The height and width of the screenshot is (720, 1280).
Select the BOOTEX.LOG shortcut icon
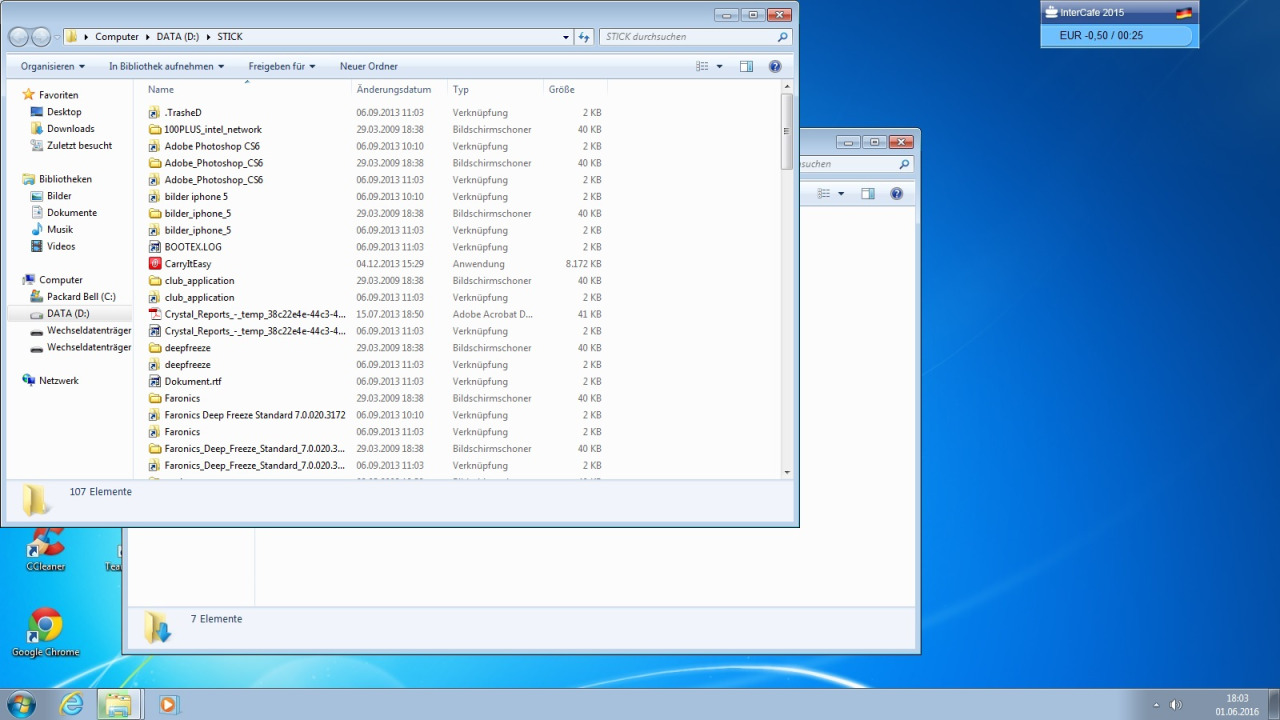155,247
